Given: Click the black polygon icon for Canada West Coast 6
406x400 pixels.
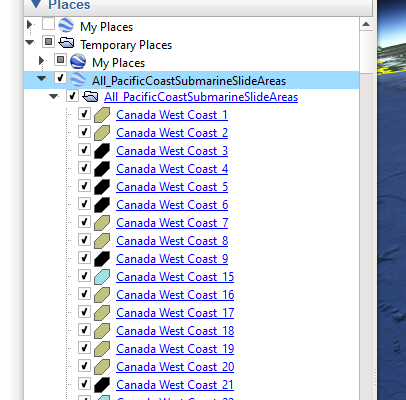Looking at the screenshot, I should pyautogui.click(x=102, y=205).
